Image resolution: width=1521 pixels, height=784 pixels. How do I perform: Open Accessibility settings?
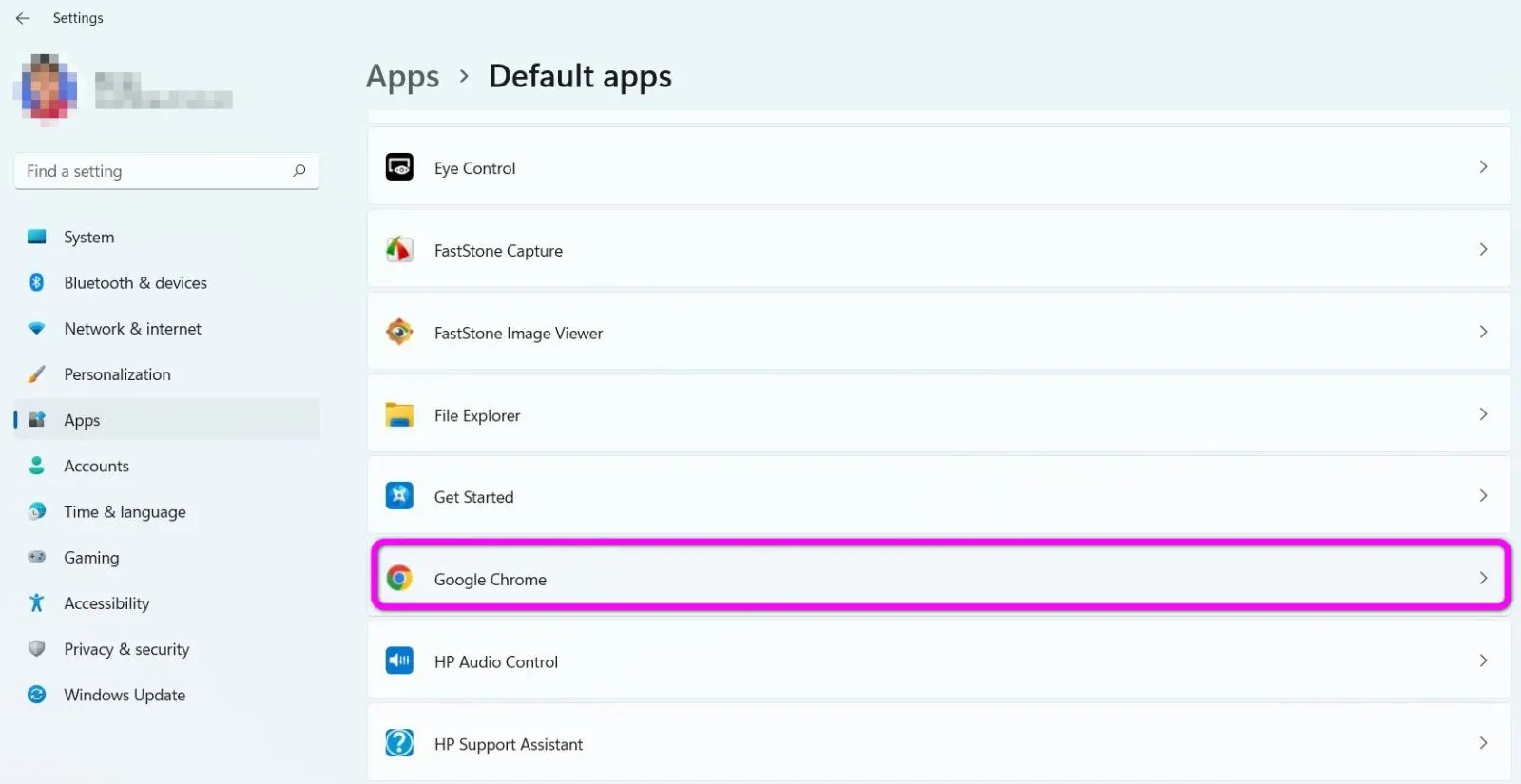tap(167, 603)
